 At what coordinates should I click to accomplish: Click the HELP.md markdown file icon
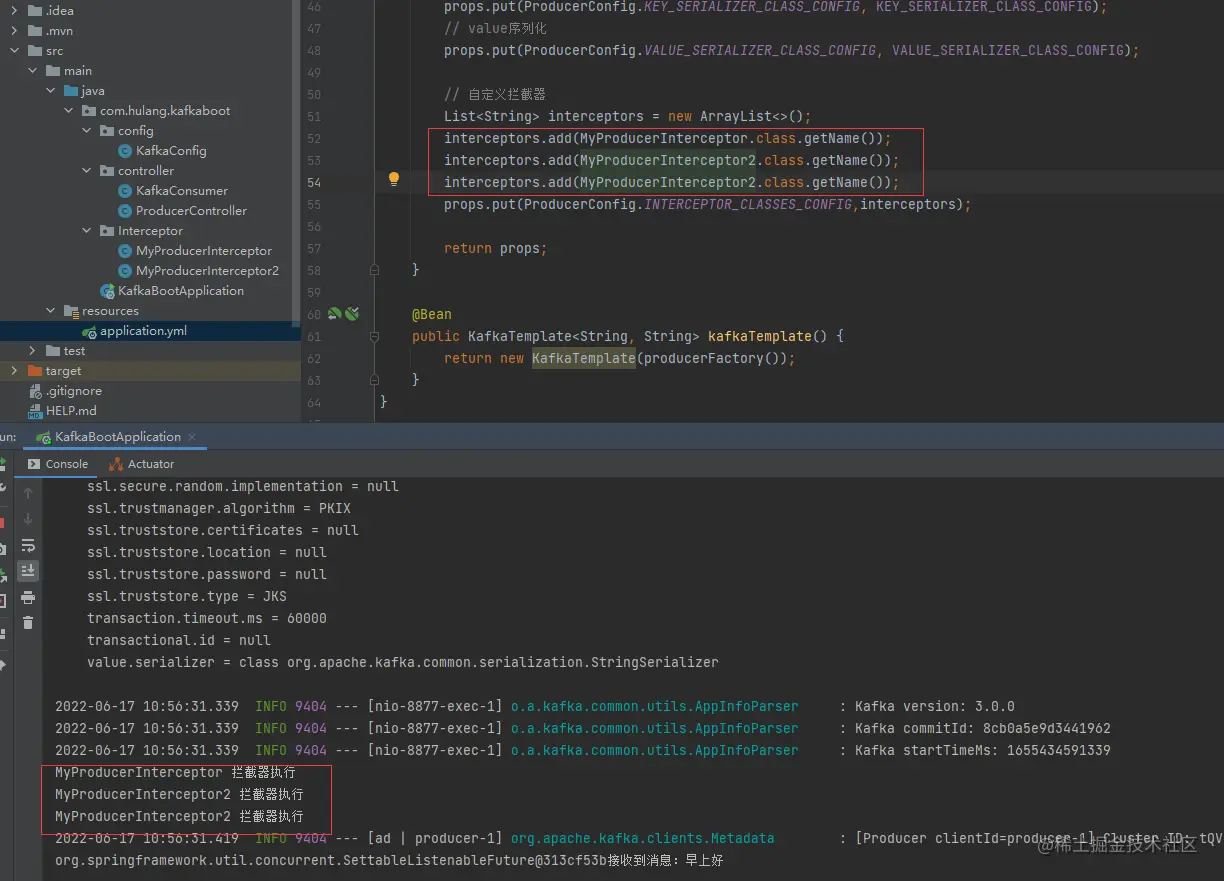[x=35, y=411]
